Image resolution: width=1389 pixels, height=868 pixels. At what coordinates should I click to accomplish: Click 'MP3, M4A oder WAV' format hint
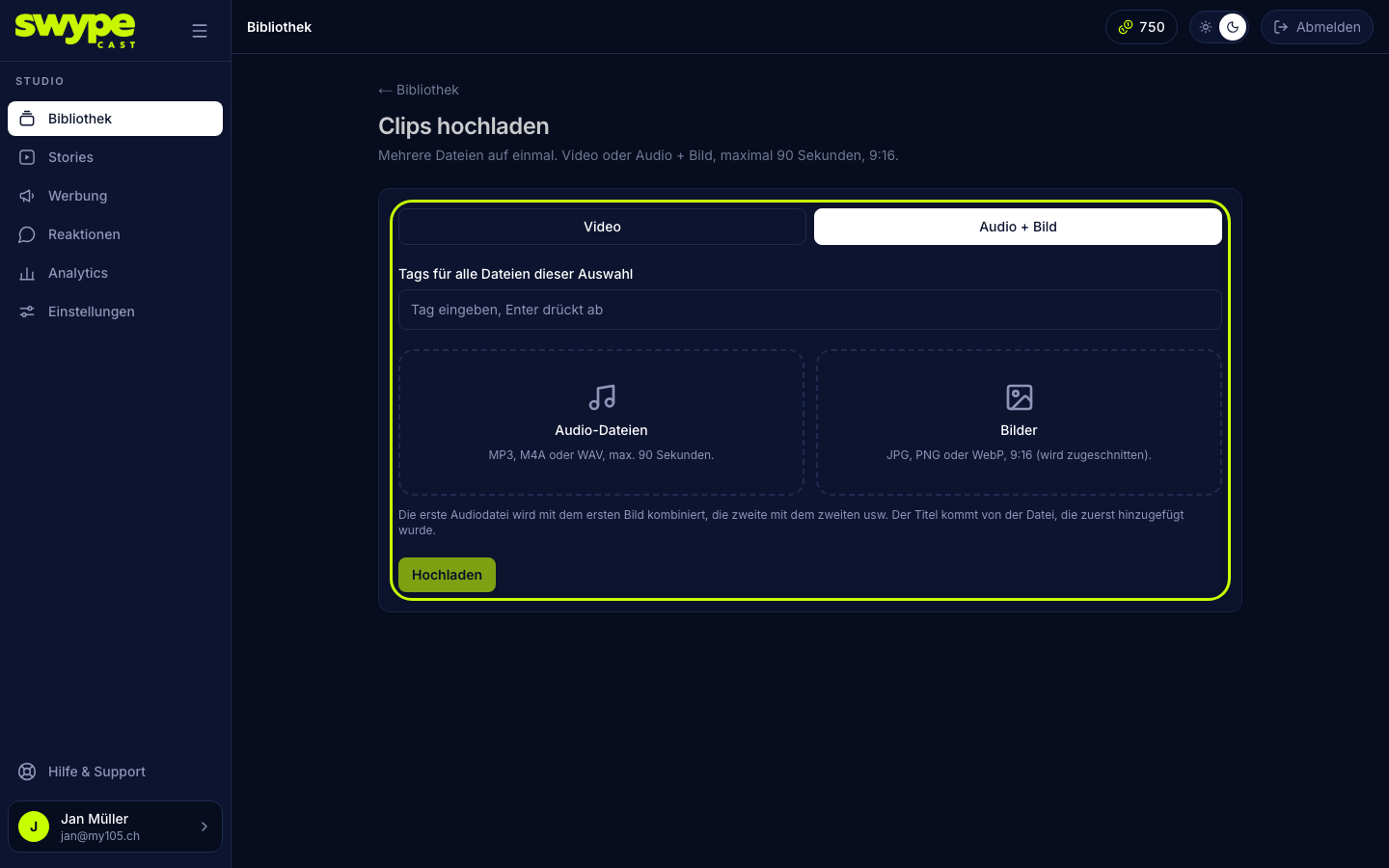coord(601,455)
